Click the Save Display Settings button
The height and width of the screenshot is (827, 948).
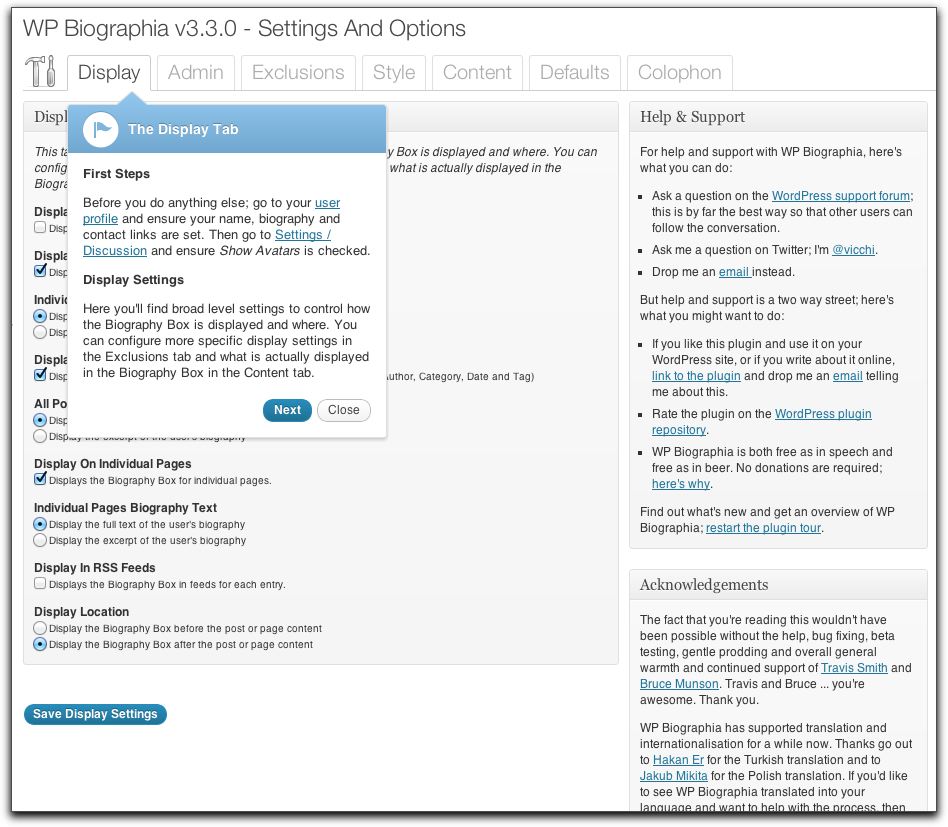coord(95,714)
